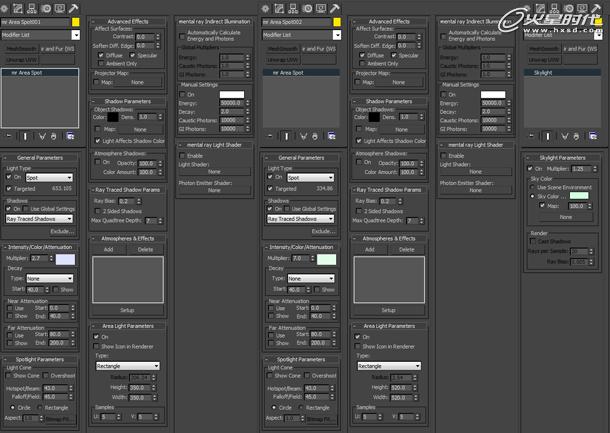
Task: Open the Light Type Spot dropdown for Spot001
Action: 49,178
